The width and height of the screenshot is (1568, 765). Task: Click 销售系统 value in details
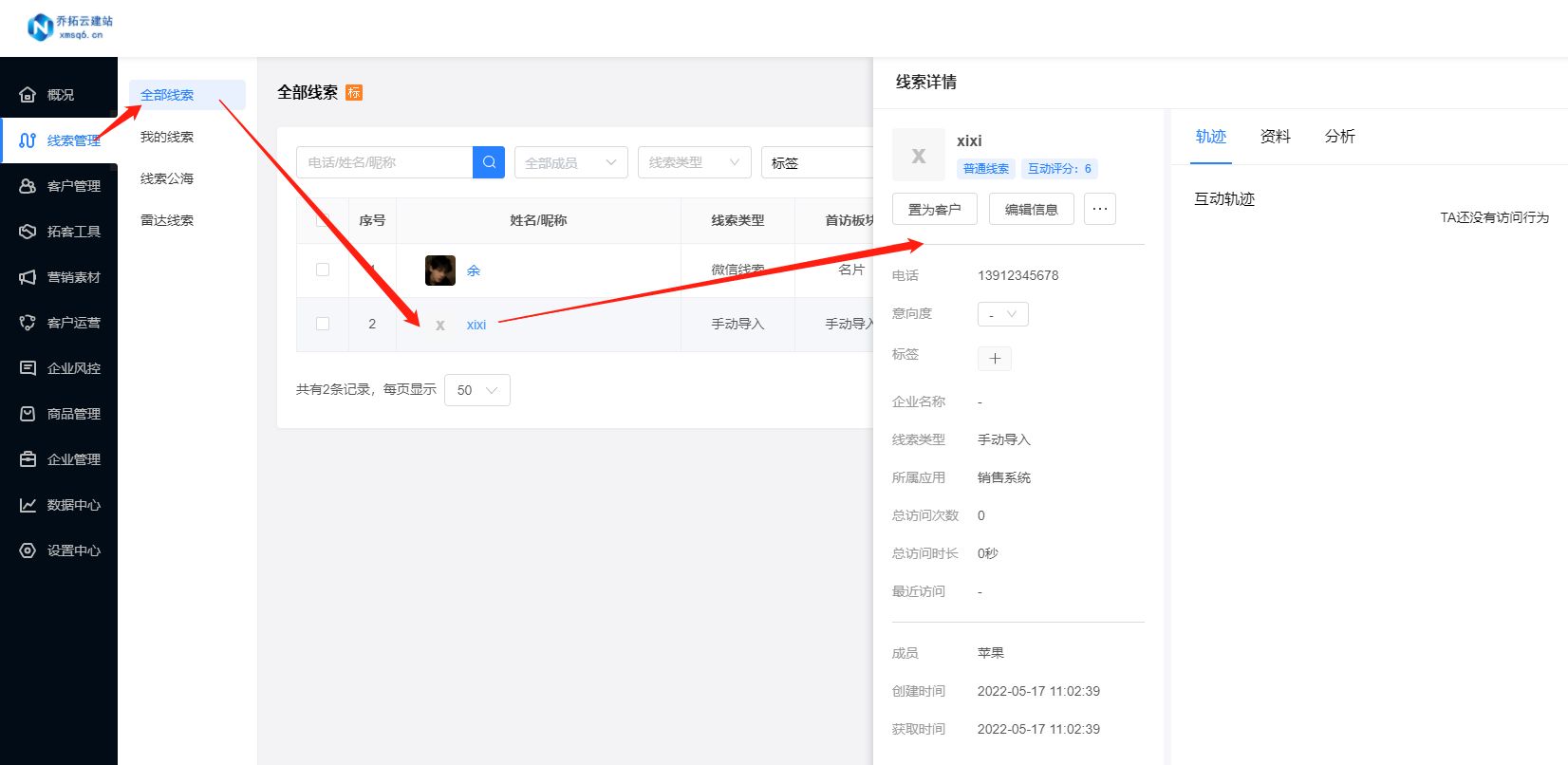(1004, 477)
